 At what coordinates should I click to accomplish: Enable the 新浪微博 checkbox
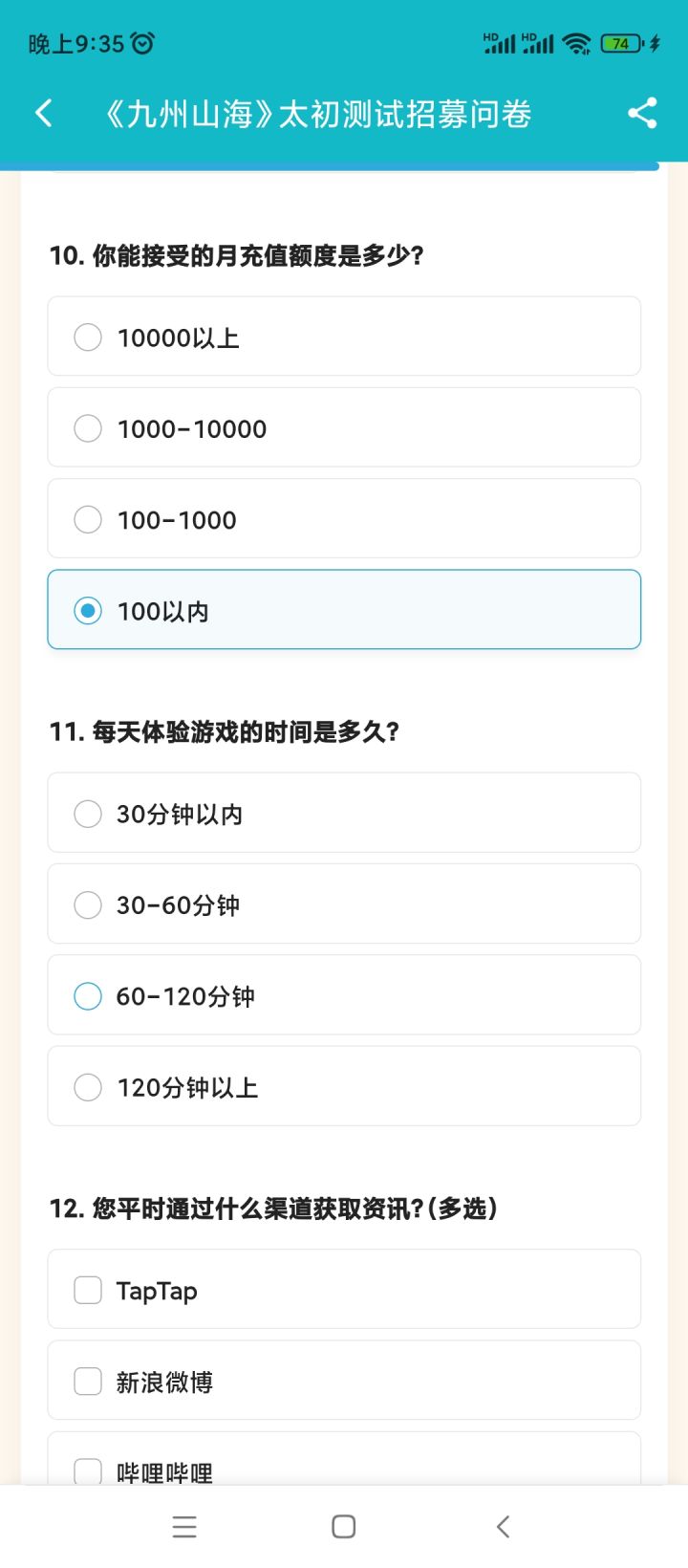pyautogui.click(x=88, y=1382)
